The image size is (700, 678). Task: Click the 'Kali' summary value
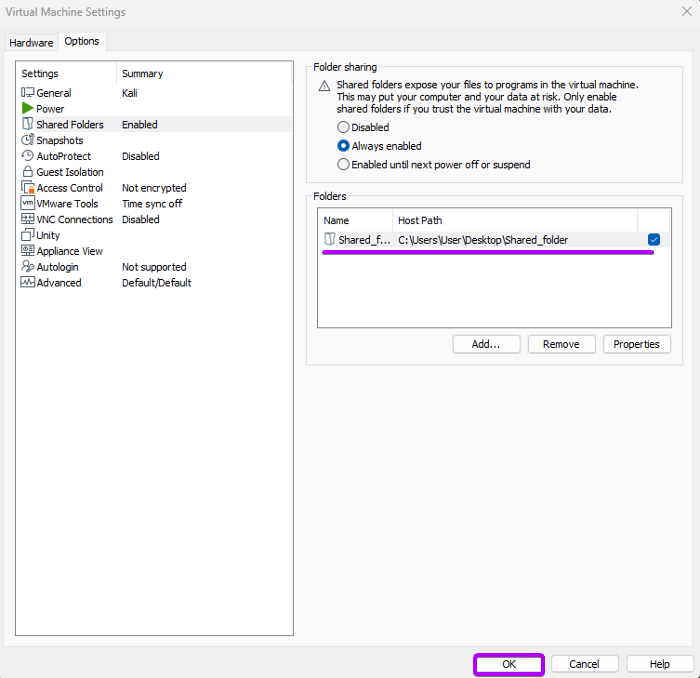(x=129, y=93)
